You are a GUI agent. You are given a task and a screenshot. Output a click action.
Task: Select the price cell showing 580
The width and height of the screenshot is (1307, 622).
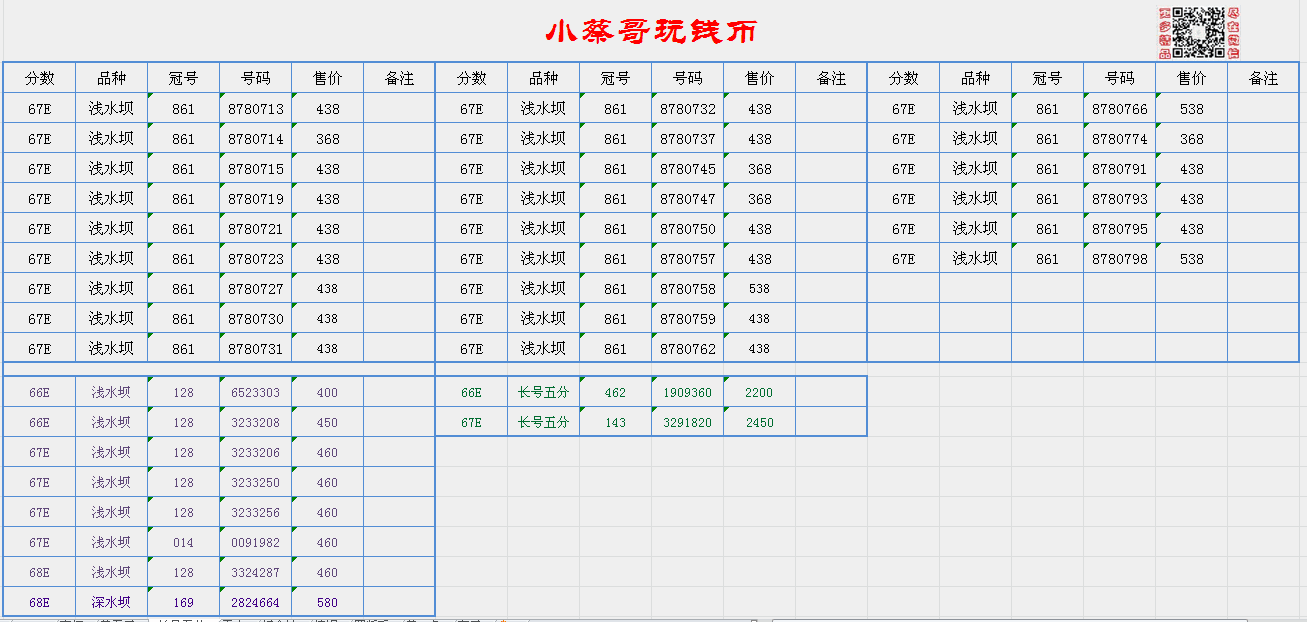tap(327, 603)
